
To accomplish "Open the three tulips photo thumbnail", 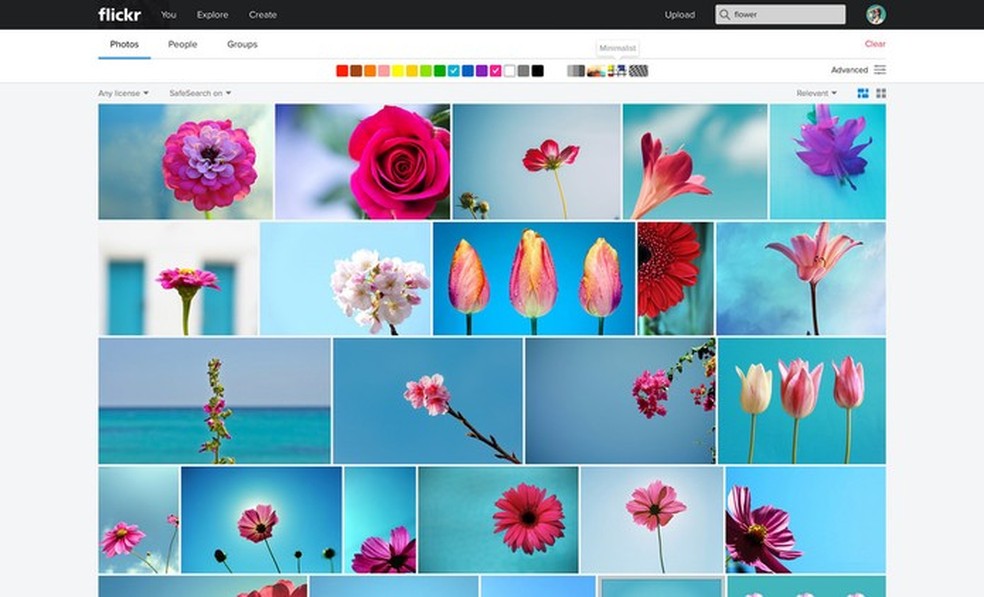I will pyautogui.click(x=534, y=278).
